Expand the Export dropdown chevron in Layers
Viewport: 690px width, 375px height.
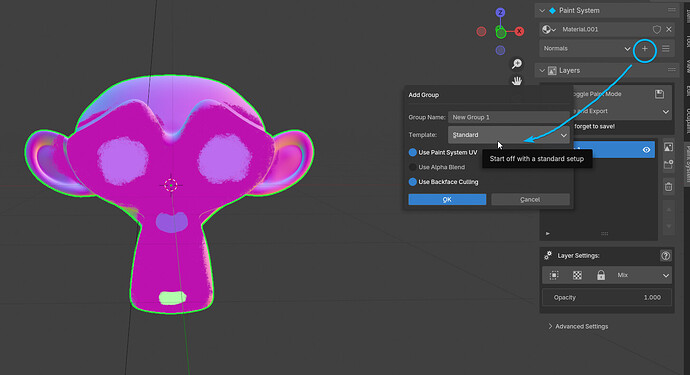point(666,112)
